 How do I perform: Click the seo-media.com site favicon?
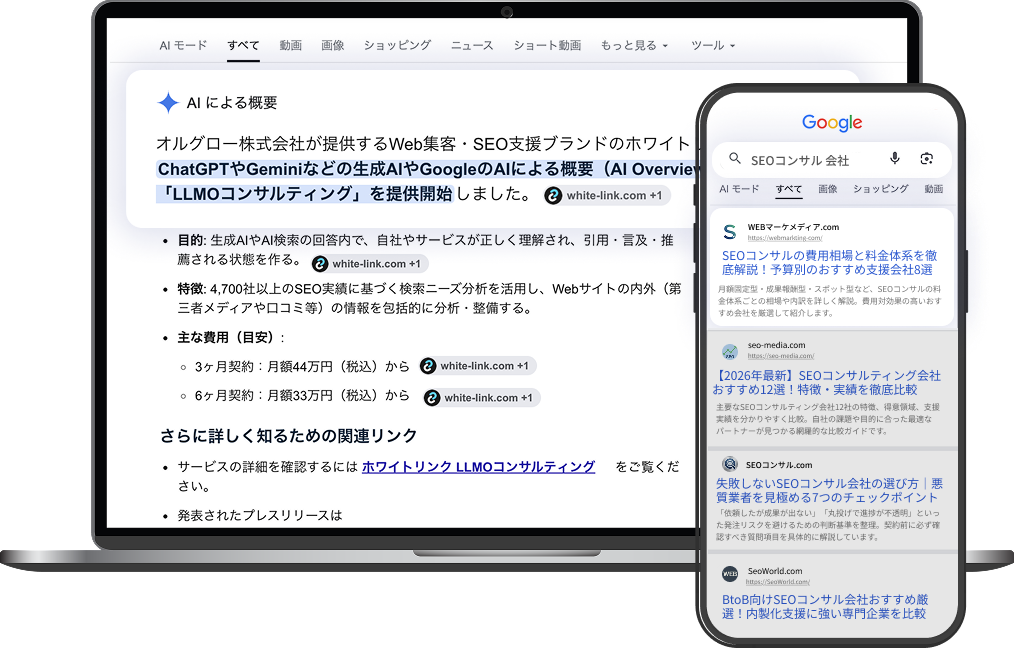[x=729, y=351]
